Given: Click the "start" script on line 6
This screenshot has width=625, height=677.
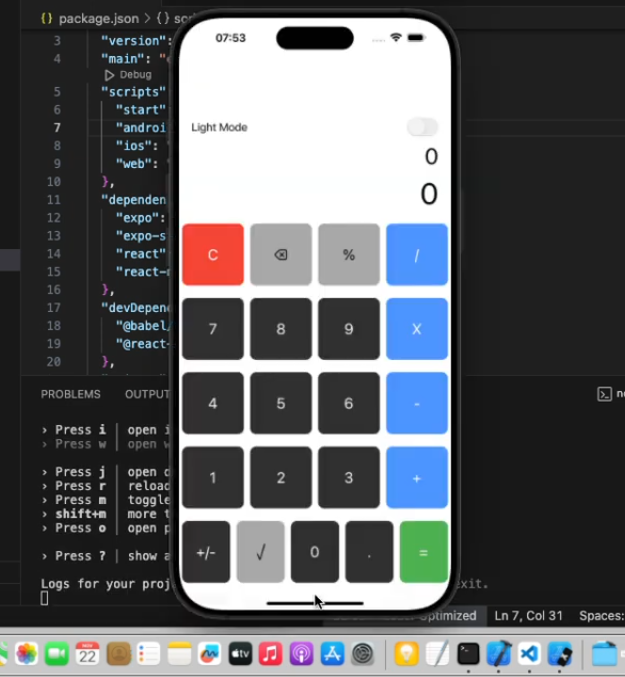Looking at the screenshot, I should point(141,110).
